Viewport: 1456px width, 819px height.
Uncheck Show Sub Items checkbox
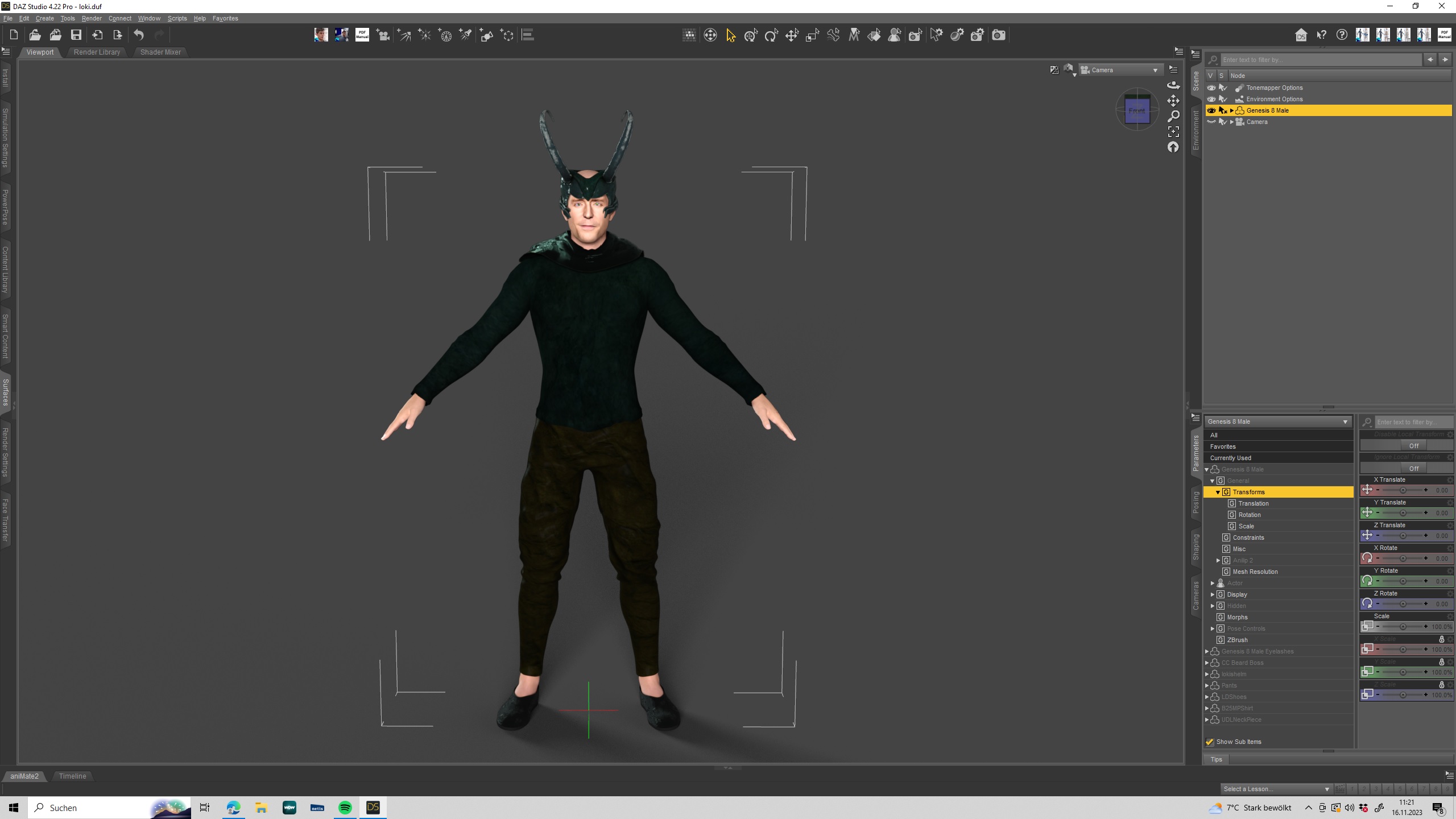1210,742
